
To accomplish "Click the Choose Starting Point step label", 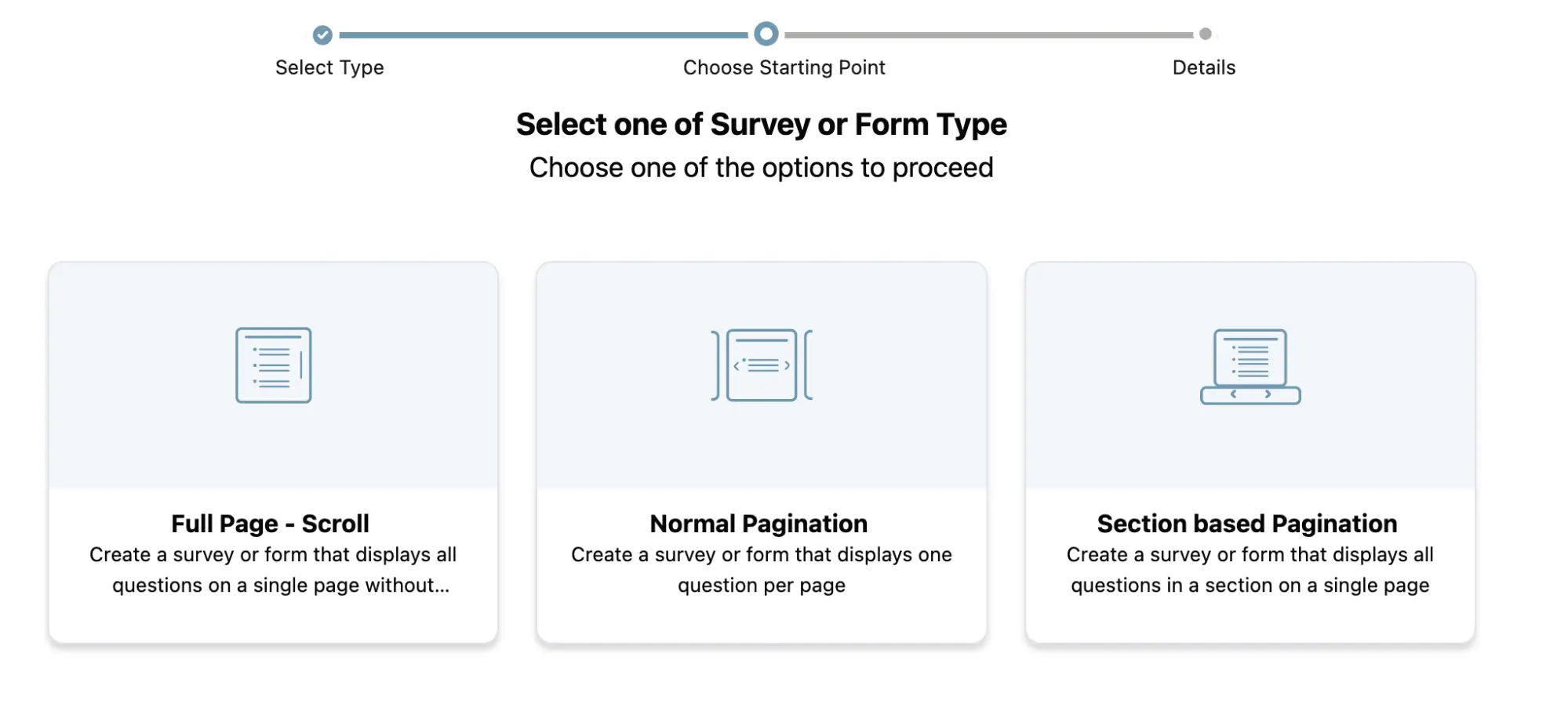I will point(784,67).
